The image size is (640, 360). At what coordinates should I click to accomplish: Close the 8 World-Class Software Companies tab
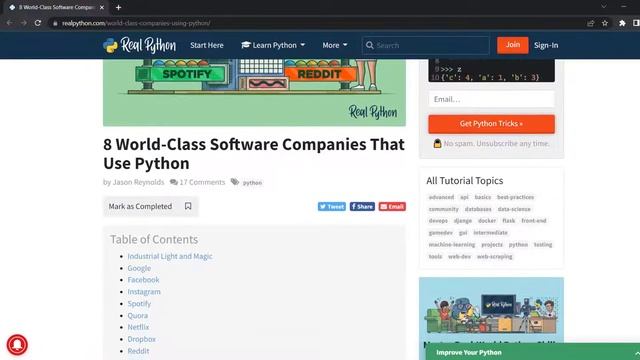click(x=102, y=7)
